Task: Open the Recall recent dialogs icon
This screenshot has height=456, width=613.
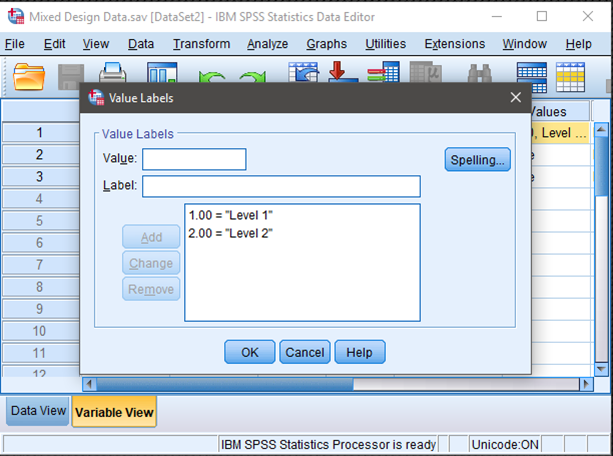Action: point(162,72)
